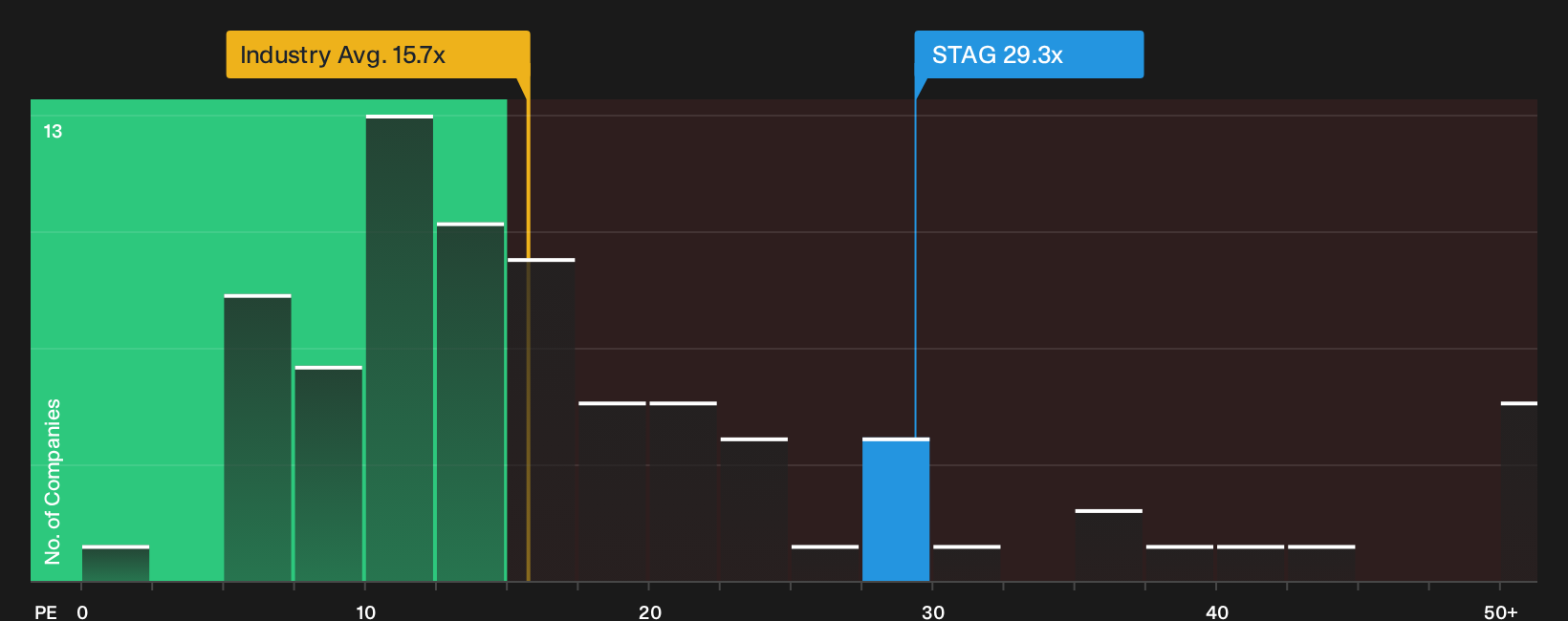Click the 50+ PE bar at far right
Image resolution: width=1568 pixels, height=621 pixels.
pos(1518,492)
